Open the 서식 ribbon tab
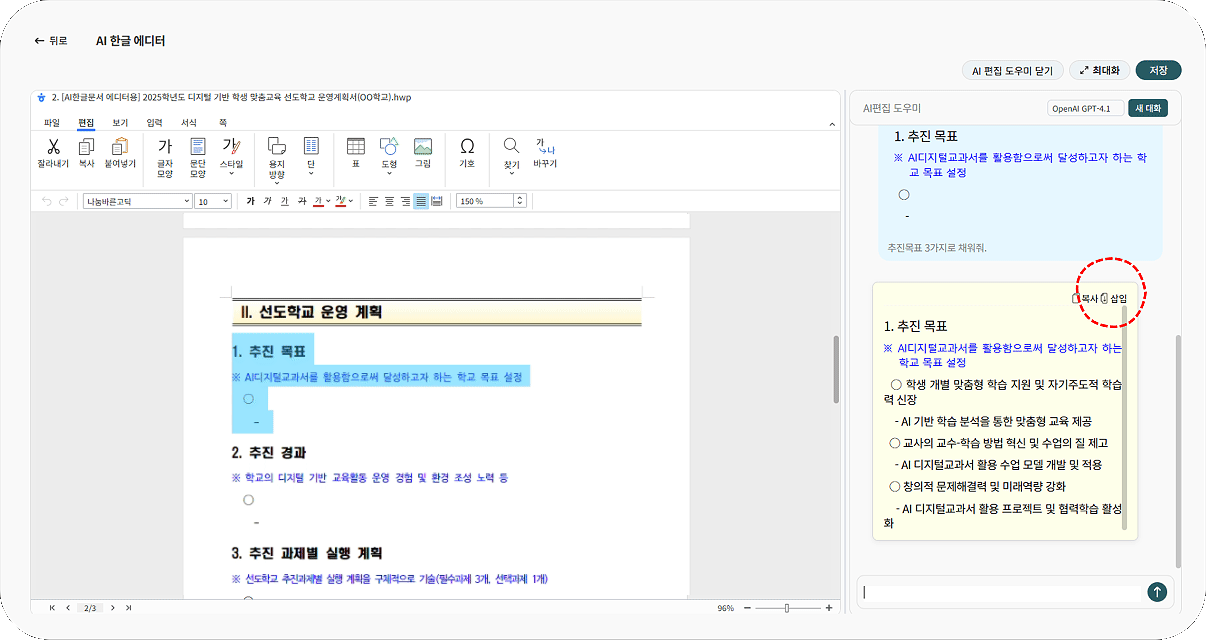Screen dimensions: 1206x640 188,122
